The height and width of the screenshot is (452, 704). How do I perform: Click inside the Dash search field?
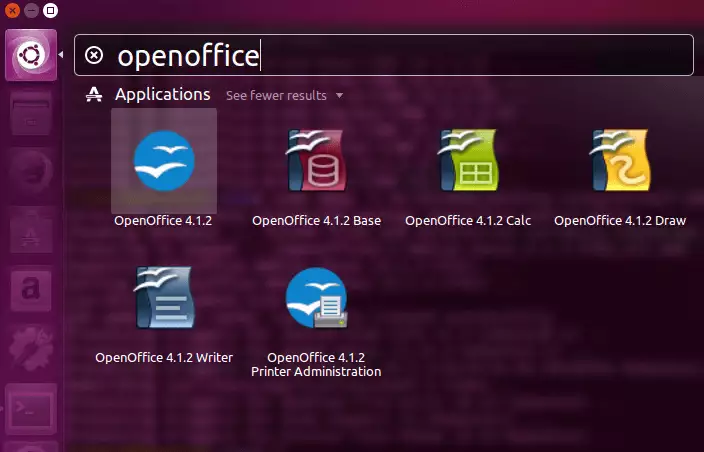[x=384, y=55]
